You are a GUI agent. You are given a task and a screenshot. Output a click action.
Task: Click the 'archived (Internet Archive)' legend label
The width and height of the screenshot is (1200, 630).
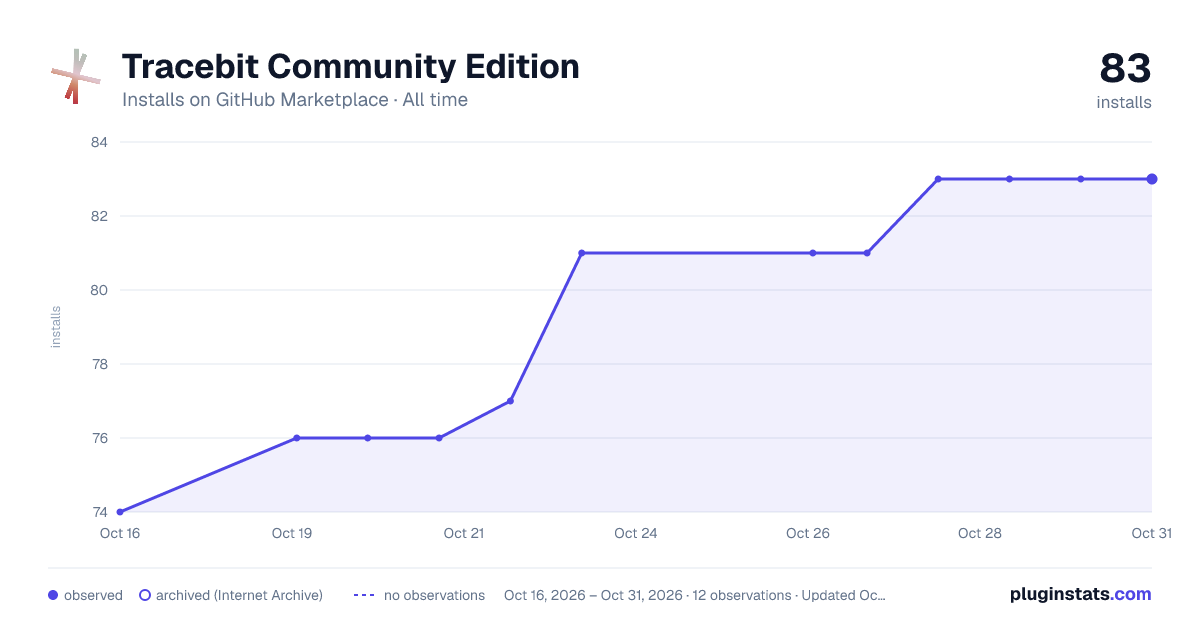pos(239,595)
